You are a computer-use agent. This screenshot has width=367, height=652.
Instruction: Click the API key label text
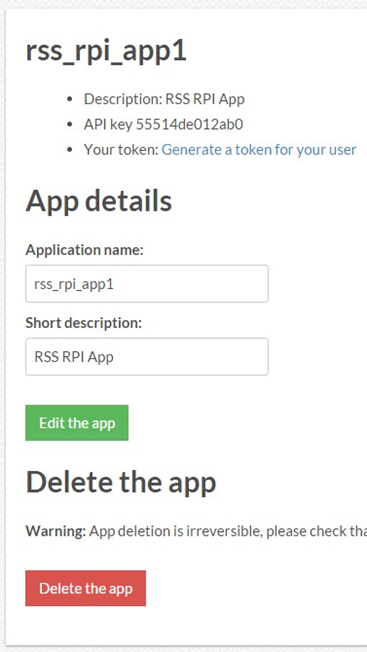108,124
